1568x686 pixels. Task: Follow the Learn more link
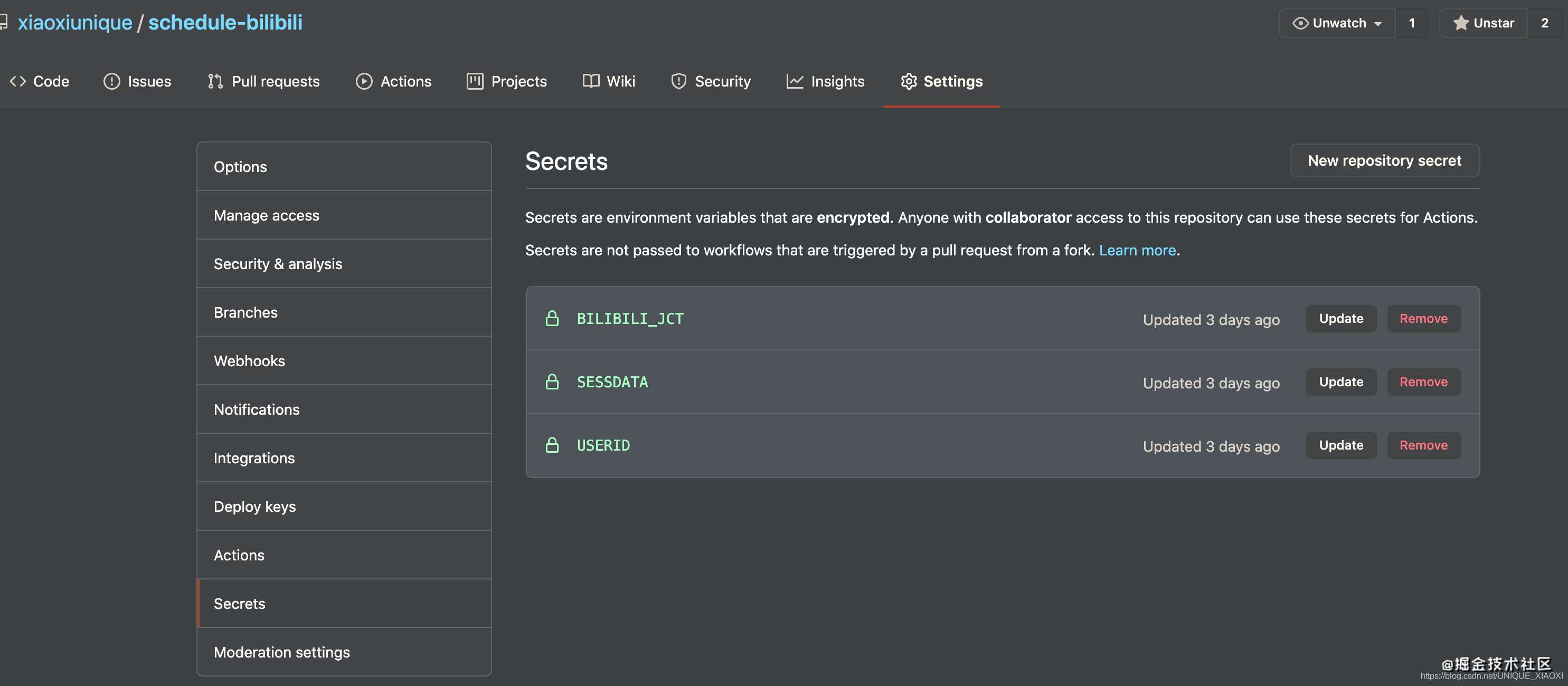1137,250
